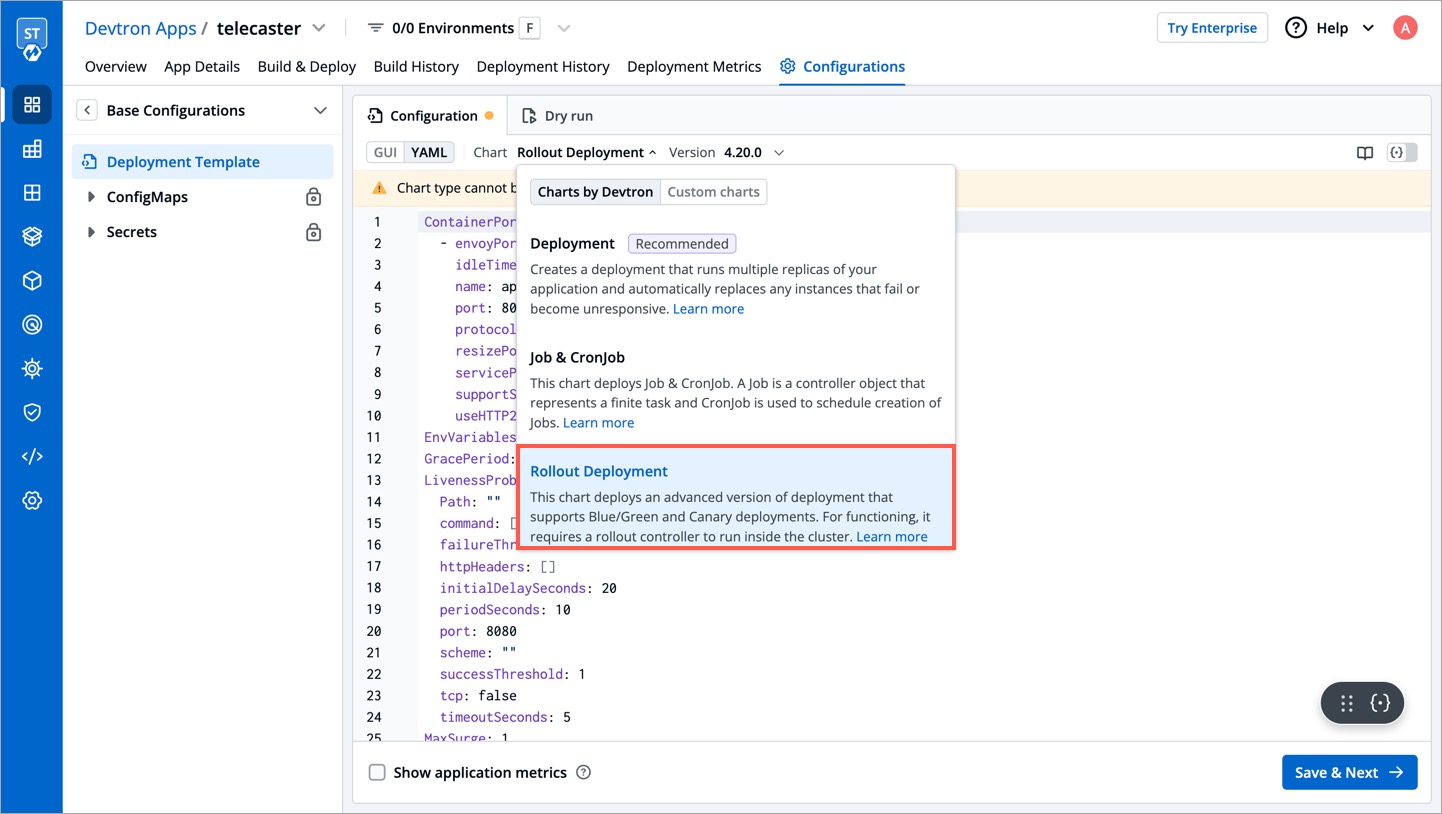Open the readme book icon
The image size is (1442, 814).
1364,153
